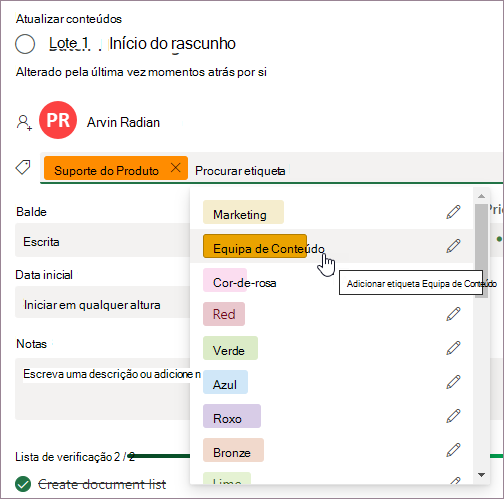The width and height of the screenshot is (504, 499).
Task: Add the Cor-de-rosa label
Action: [225, 280]
